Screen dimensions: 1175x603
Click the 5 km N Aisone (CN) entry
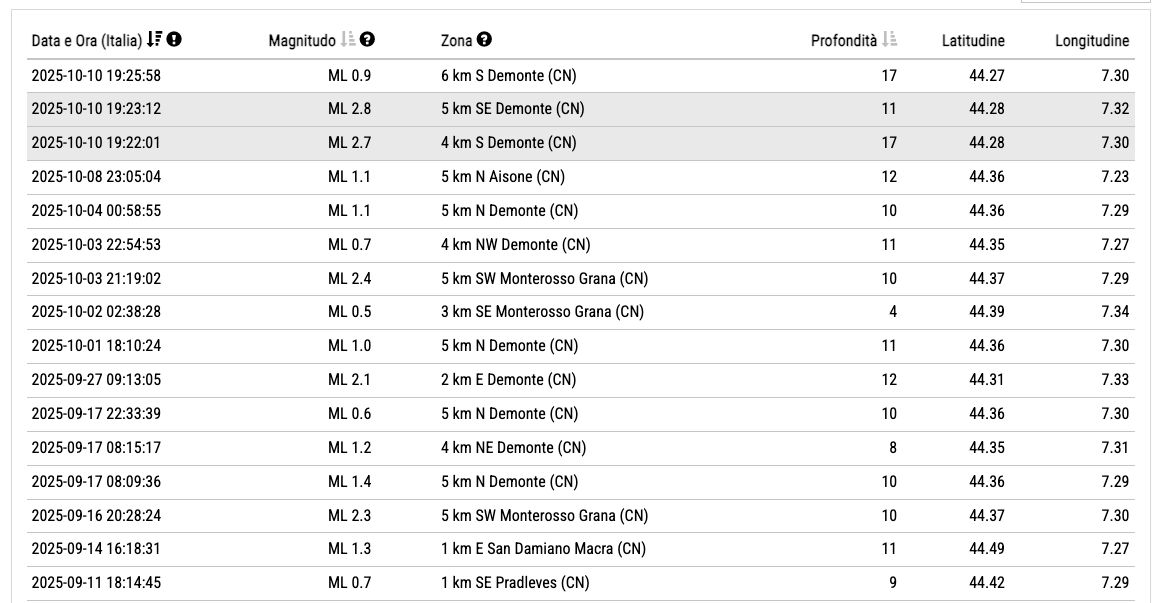[503, 177]
